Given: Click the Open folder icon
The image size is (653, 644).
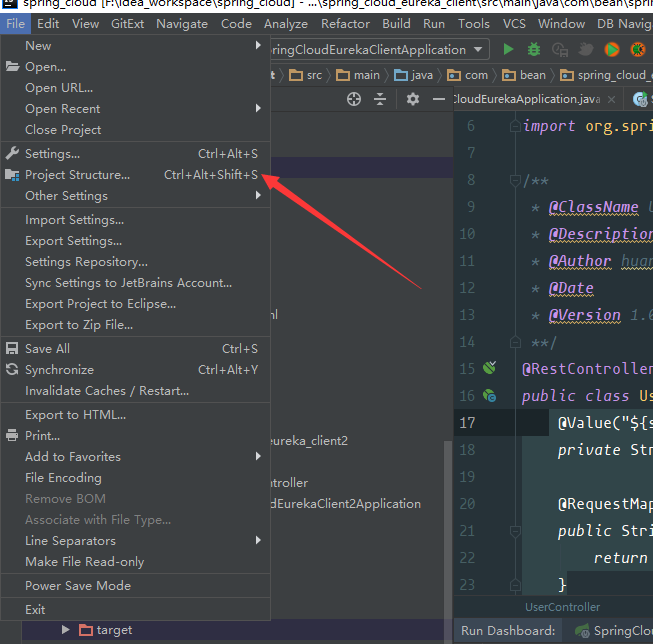Looking at the screenshot, I should (12, 66).
